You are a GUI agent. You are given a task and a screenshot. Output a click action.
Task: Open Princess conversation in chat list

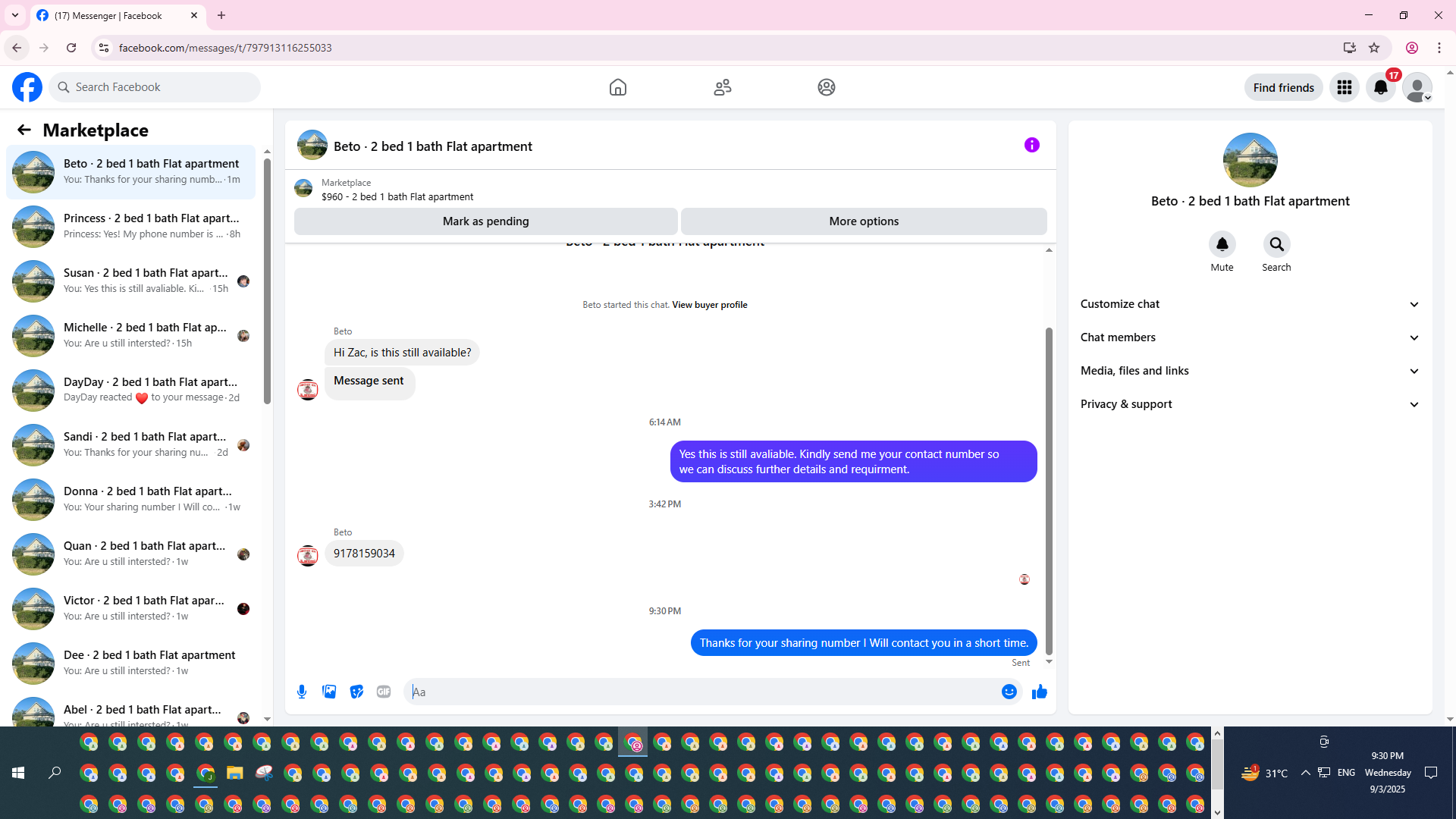[130, 227]
